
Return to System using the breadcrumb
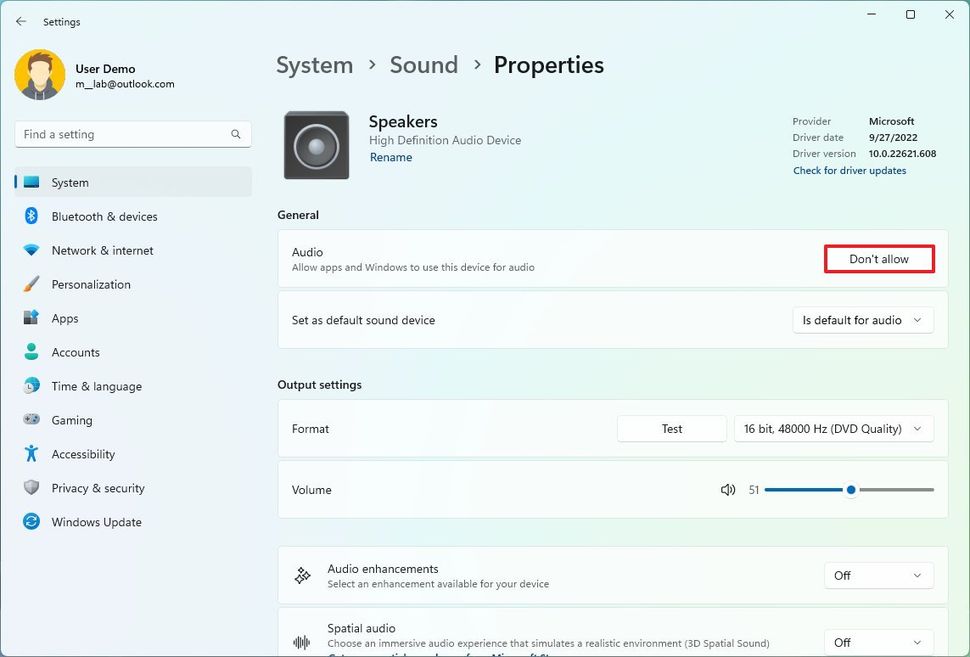tap(314, 64)
